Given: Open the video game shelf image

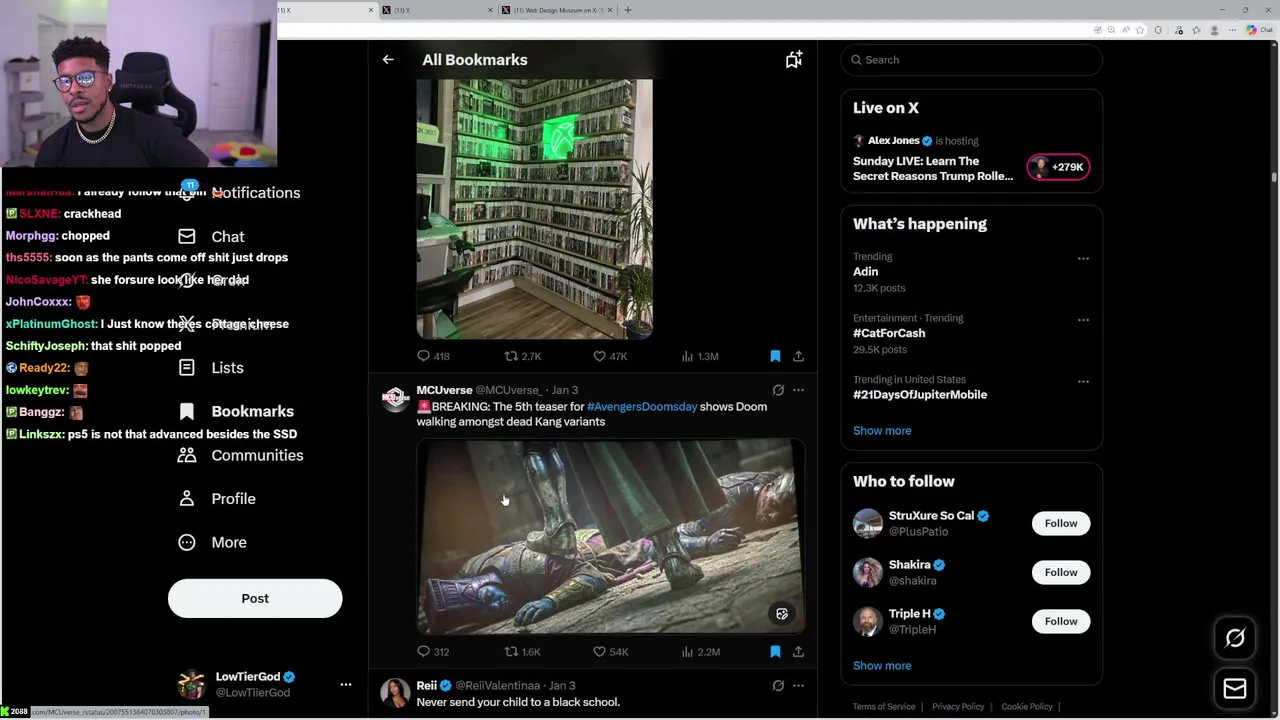Looking at the screenshot, I should (x=534, y=209).
